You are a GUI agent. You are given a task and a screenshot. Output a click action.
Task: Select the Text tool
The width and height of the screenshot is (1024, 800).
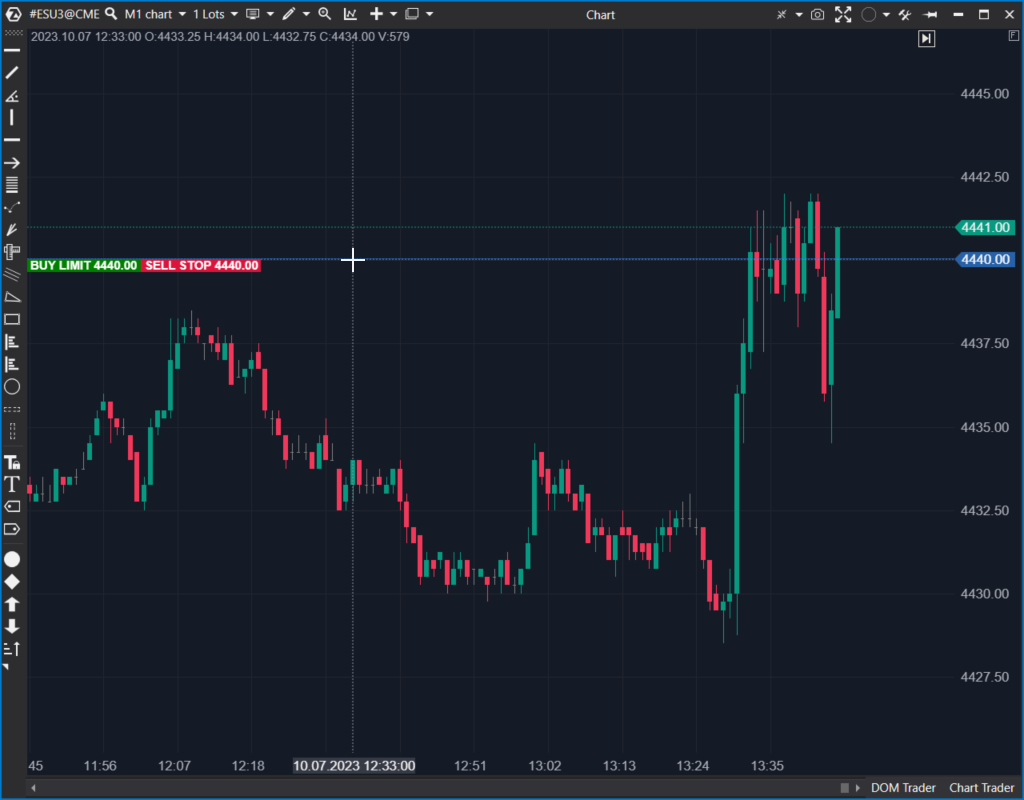coord(12,484)
